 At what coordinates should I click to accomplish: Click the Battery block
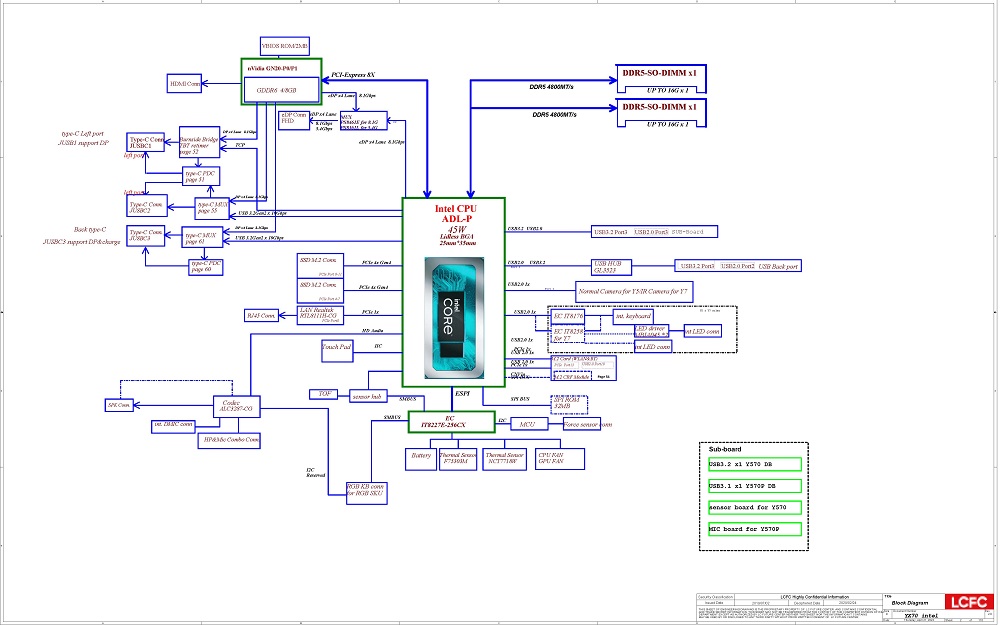[x=421, y=459]
